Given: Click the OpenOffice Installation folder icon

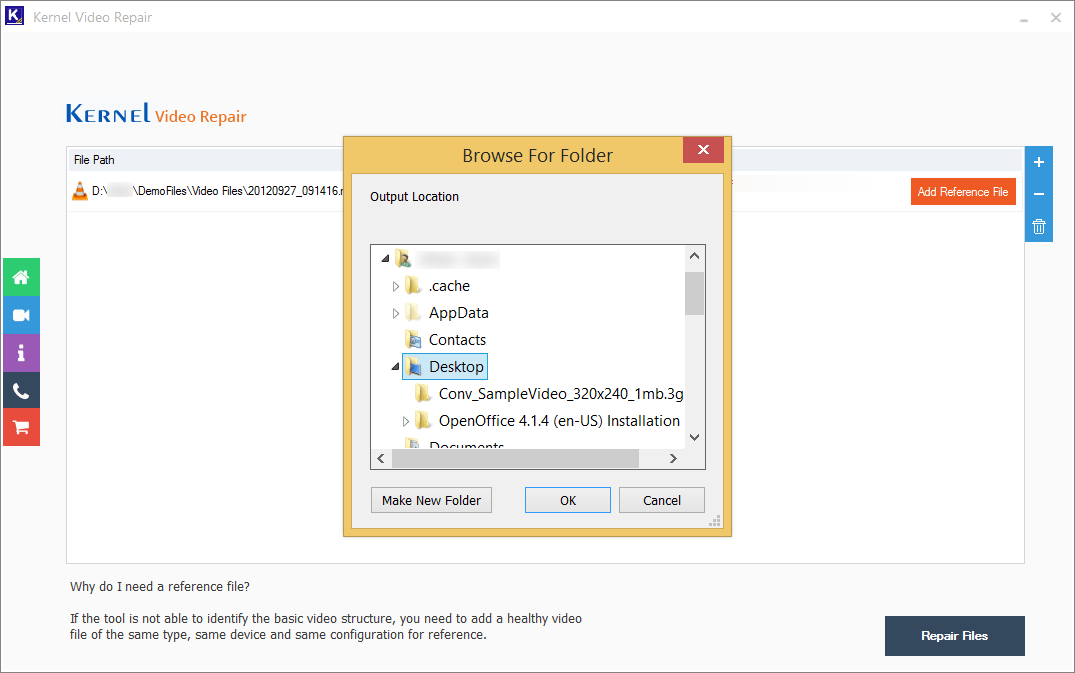Looking at the screenshot, I should [x=423, y=421].
